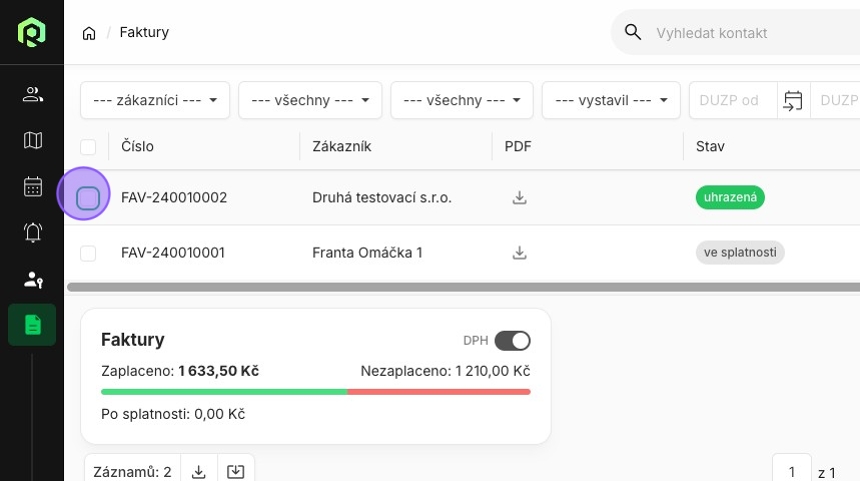This screenshot has height=481, width=860.
Task: Click the date range swap icon
Action: coord(793,100)
